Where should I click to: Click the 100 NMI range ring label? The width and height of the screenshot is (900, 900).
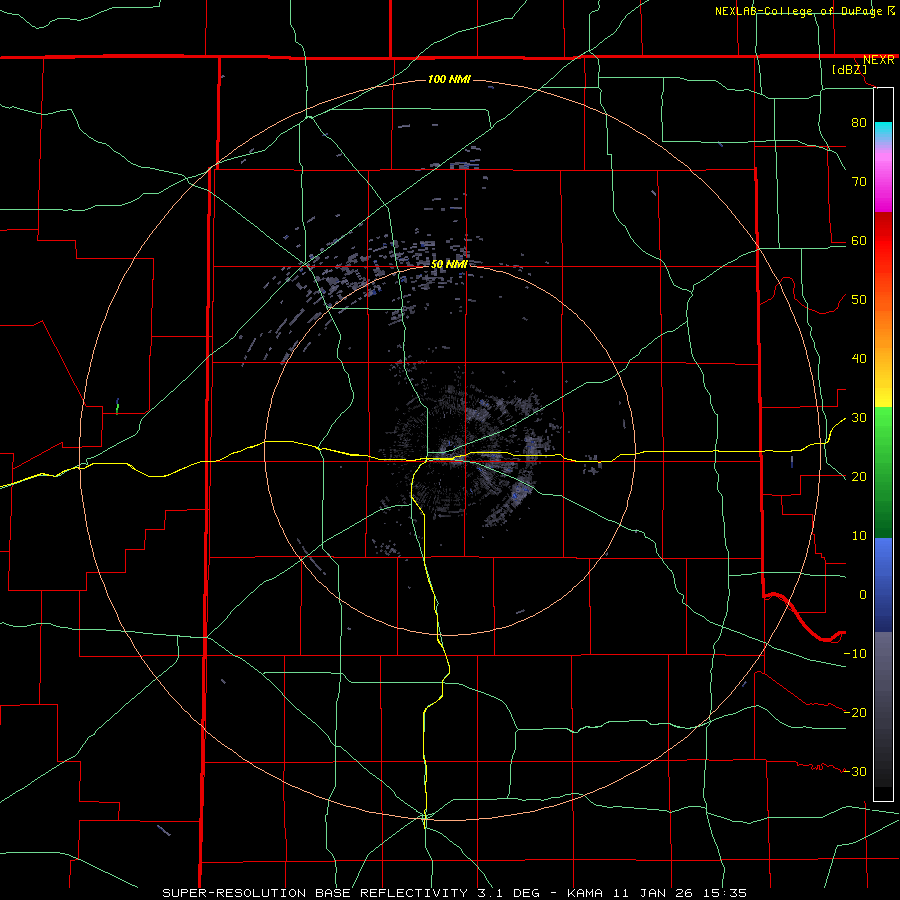pos(449,79)
